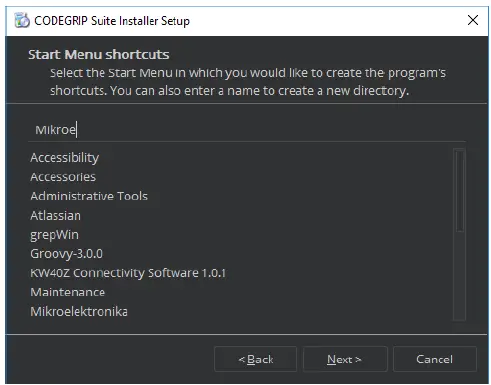Select the Mikroelektronika folder

pyautogui.click(x=79, y=312)
